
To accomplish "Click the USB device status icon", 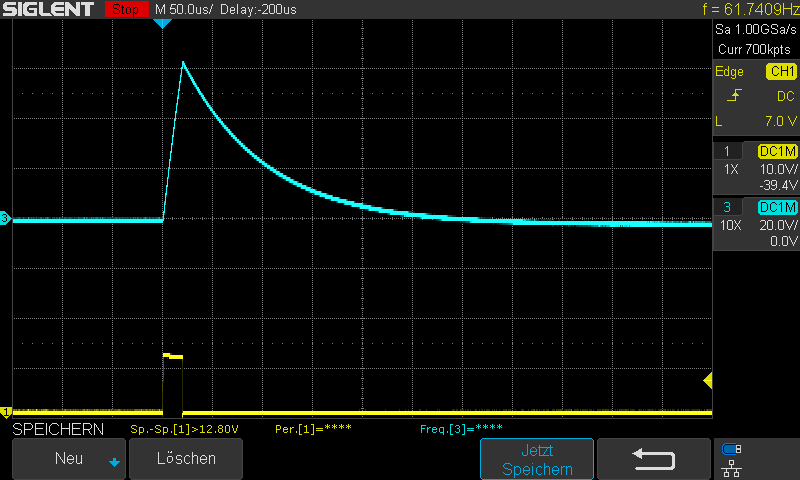I will pyautogui.click(x=732, y=449).
